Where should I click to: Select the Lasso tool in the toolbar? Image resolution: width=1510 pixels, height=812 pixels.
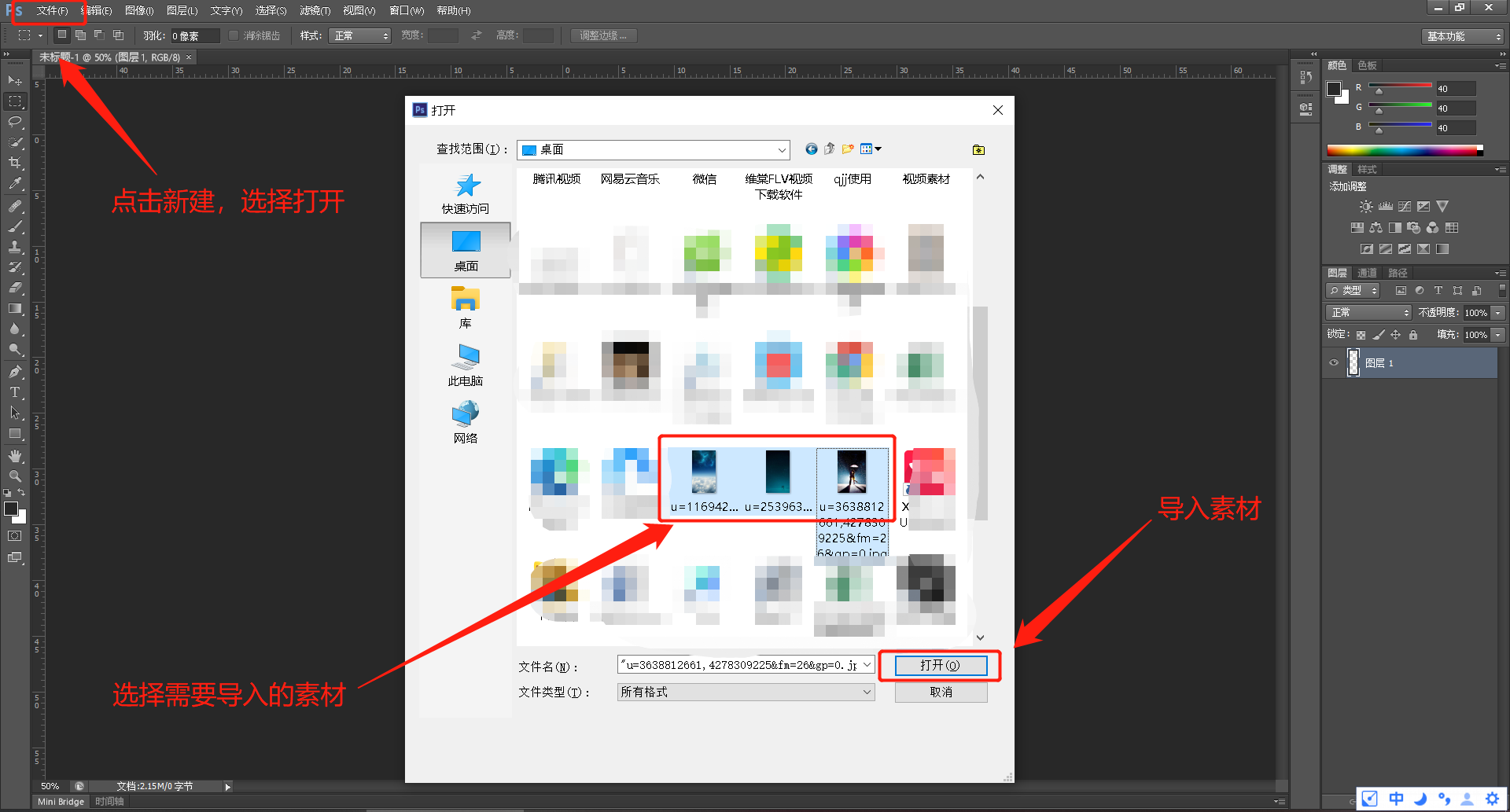pos(14,122)
